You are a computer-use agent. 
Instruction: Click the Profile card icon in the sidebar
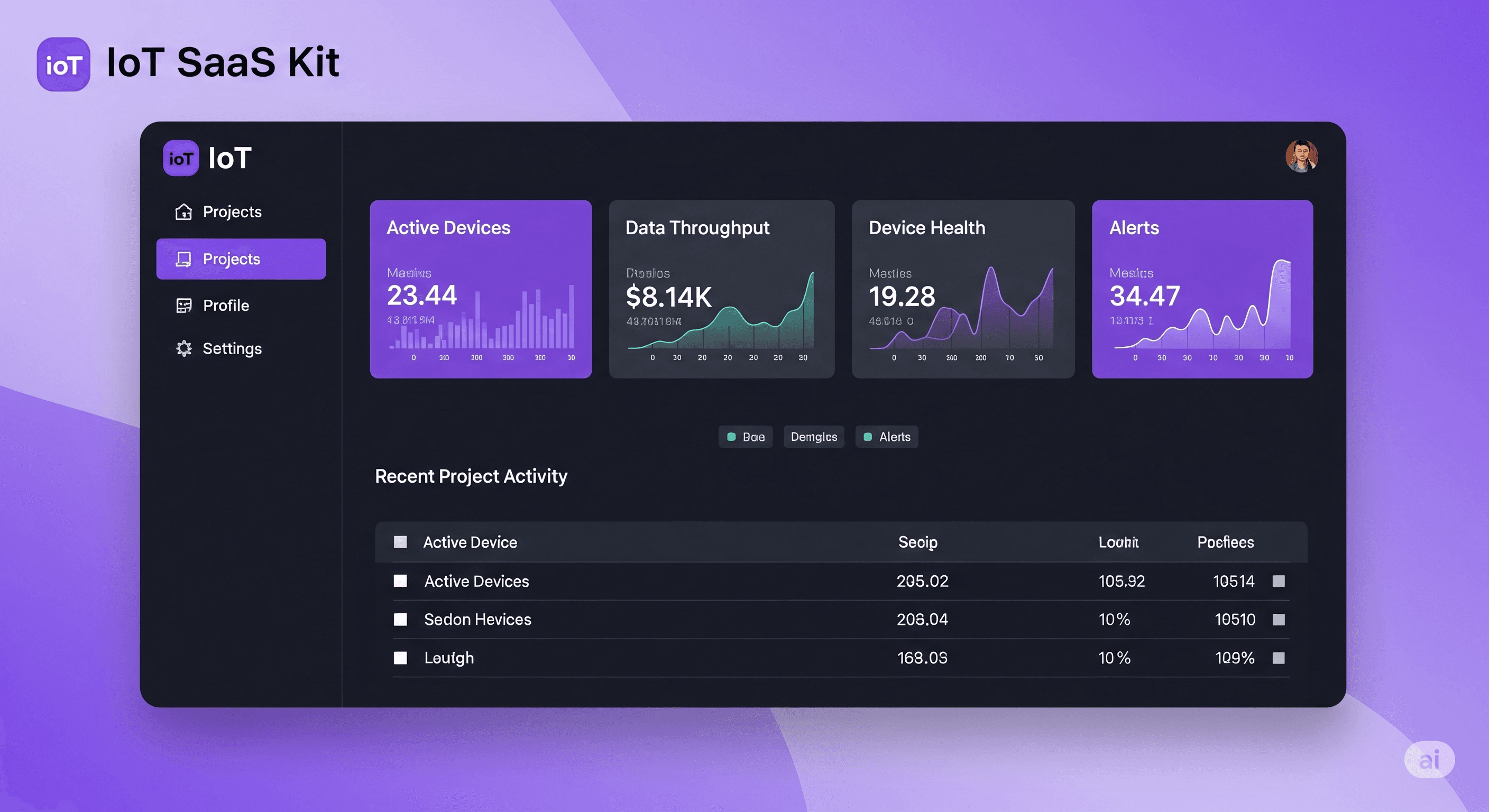click(184, 306)
